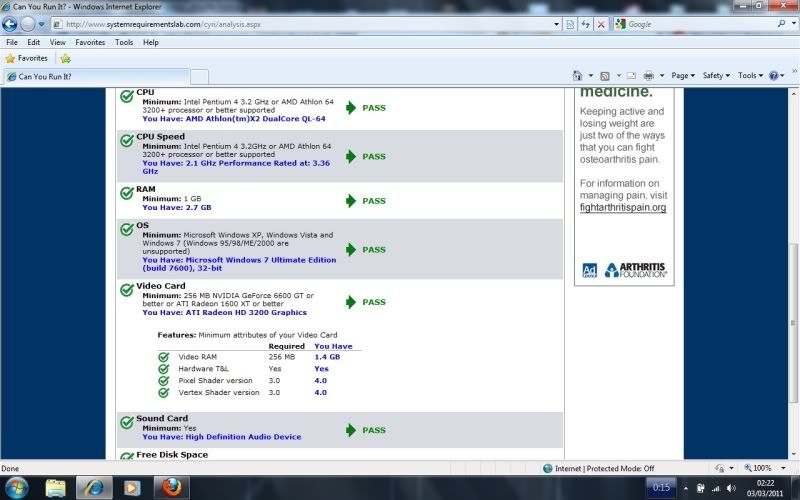Open the address bar history dropdown arrow

556,24
